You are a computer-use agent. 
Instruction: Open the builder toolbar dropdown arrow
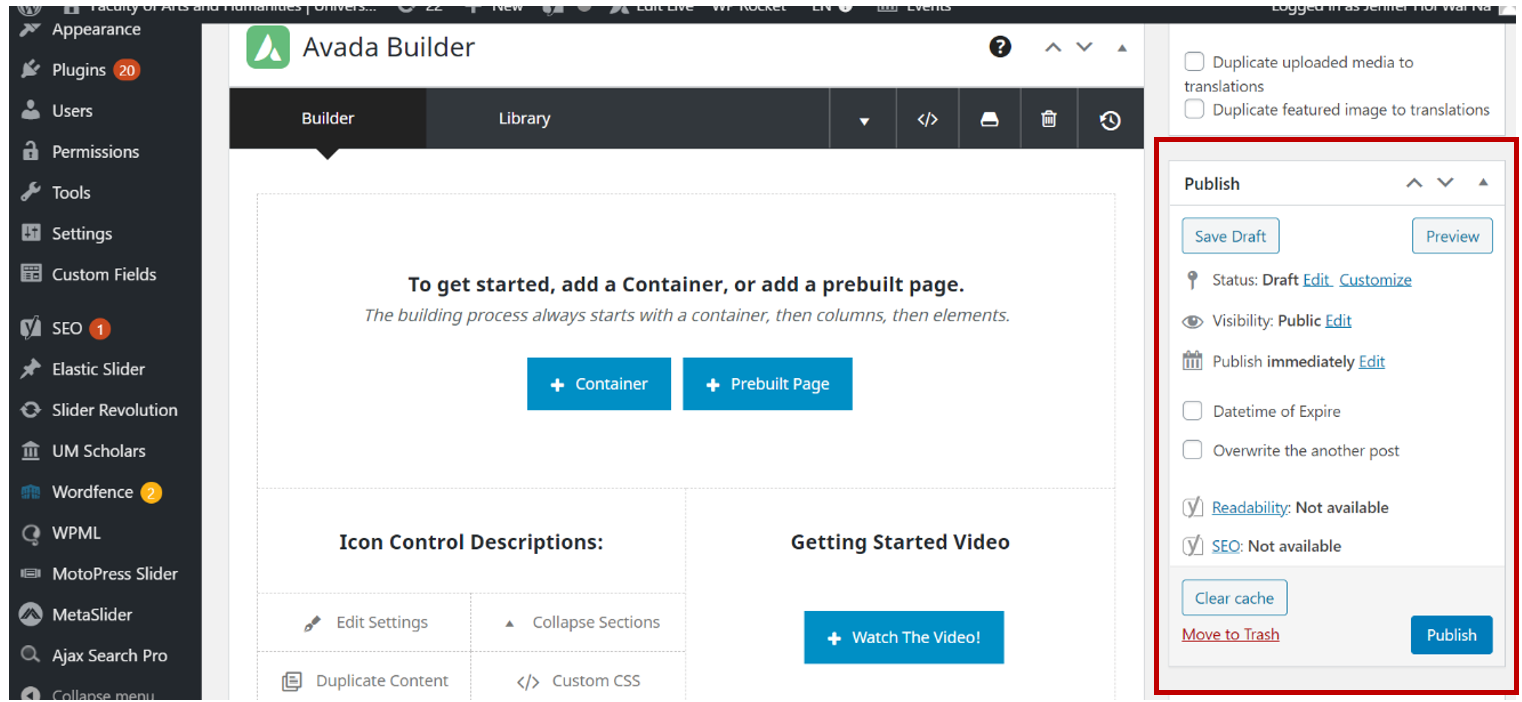pyautogui.click(x=864, y=120)
